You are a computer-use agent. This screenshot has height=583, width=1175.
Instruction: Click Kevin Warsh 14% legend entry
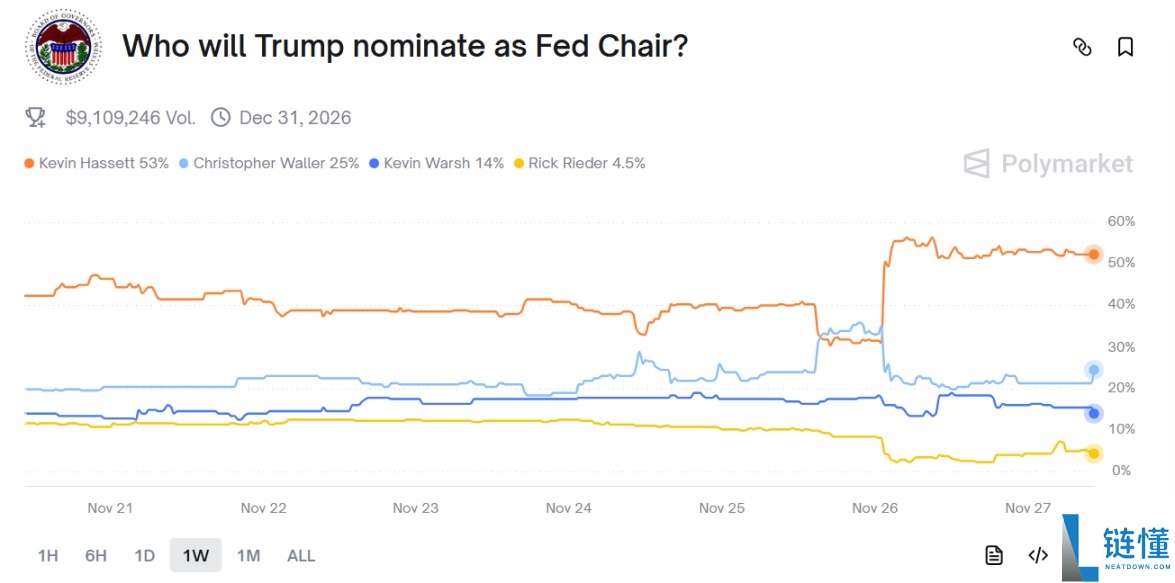pyautogui.click(x=436, y=163)
